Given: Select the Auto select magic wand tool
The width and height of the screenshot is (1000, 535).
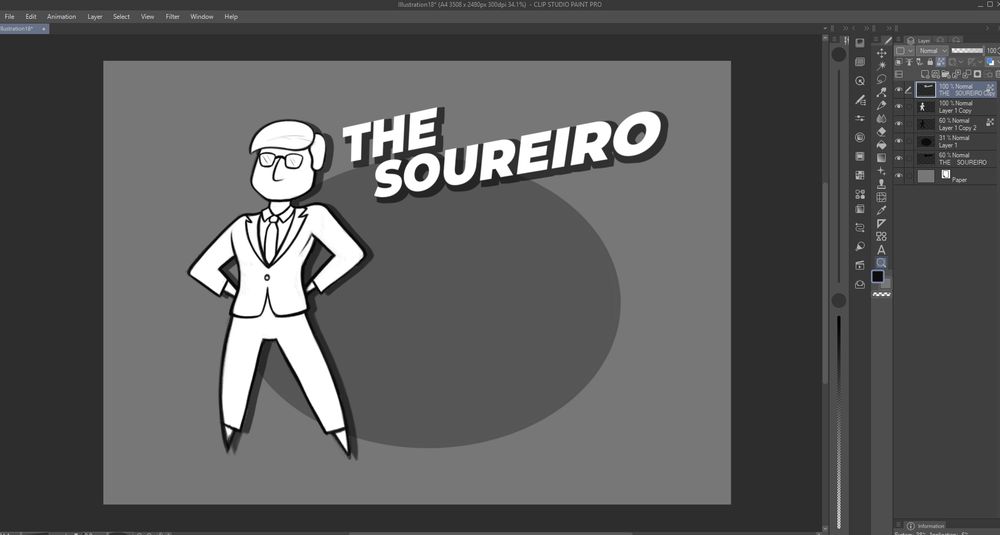Looking at the screenshot, I should 881,66.
